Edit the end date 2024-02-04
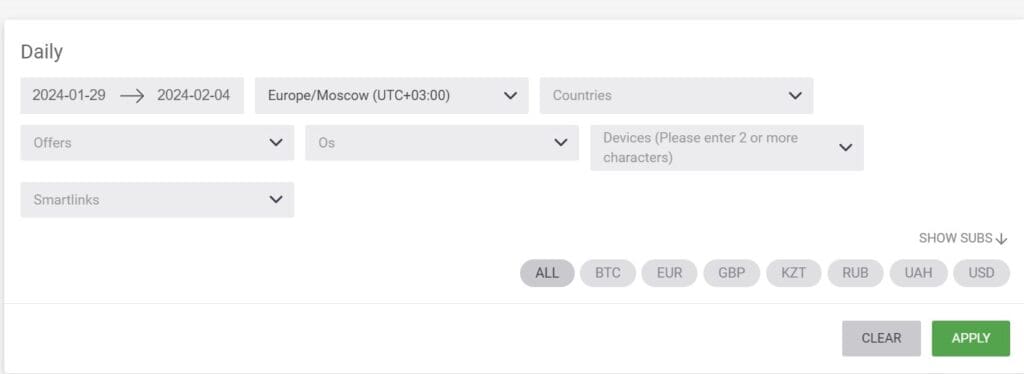1024x374 pixels. point(194,95)
